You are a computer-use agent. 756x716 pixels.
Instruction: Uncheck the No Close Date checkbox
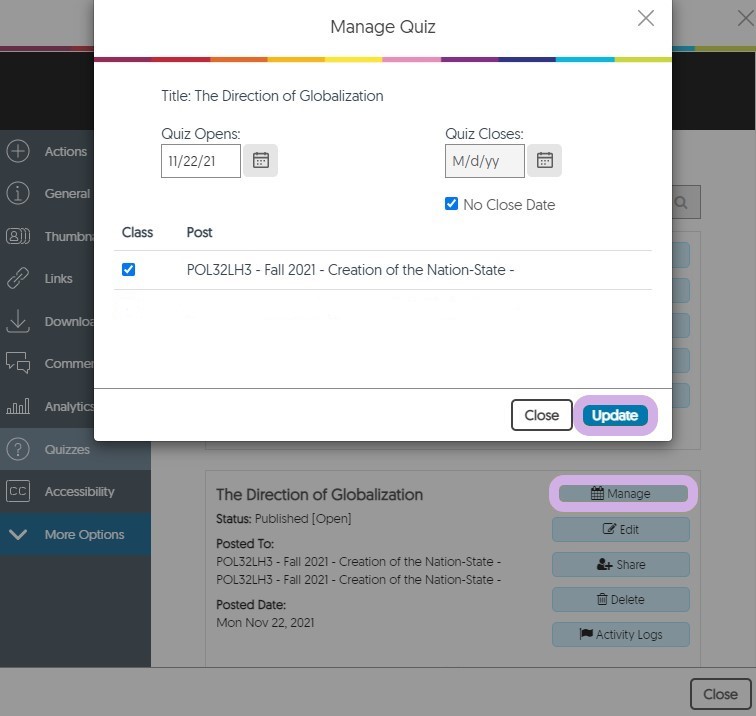pyautogui.click(x=451, y=203)
